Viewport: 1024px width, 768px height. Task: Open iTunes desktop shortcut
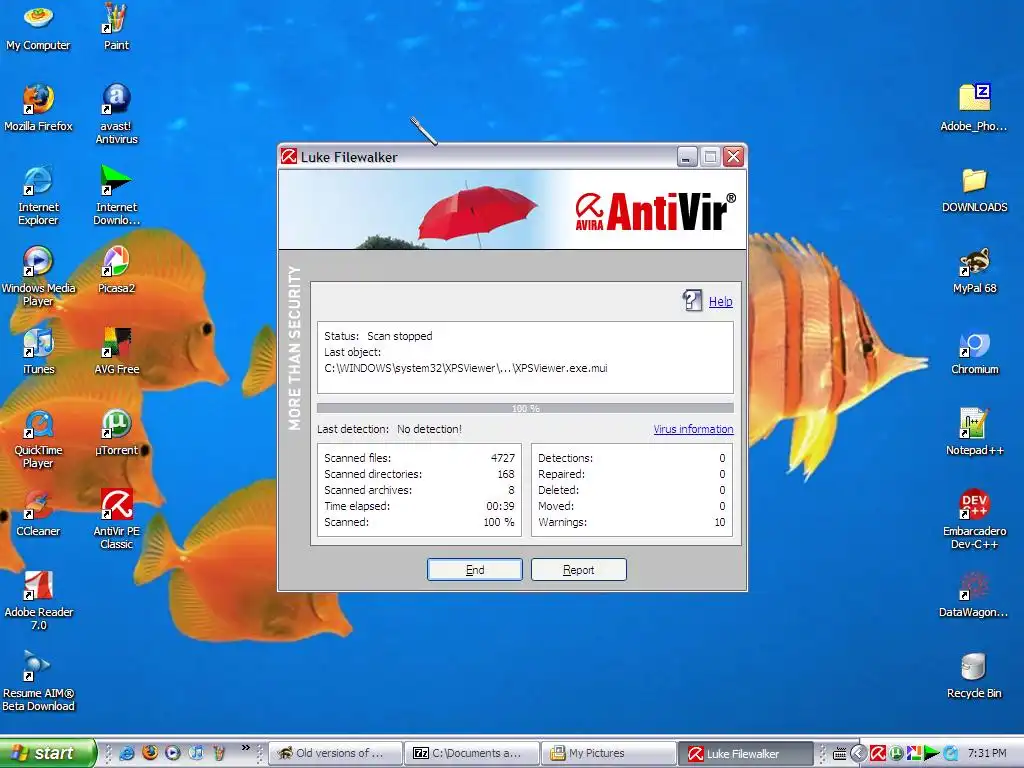click(38, 351)
